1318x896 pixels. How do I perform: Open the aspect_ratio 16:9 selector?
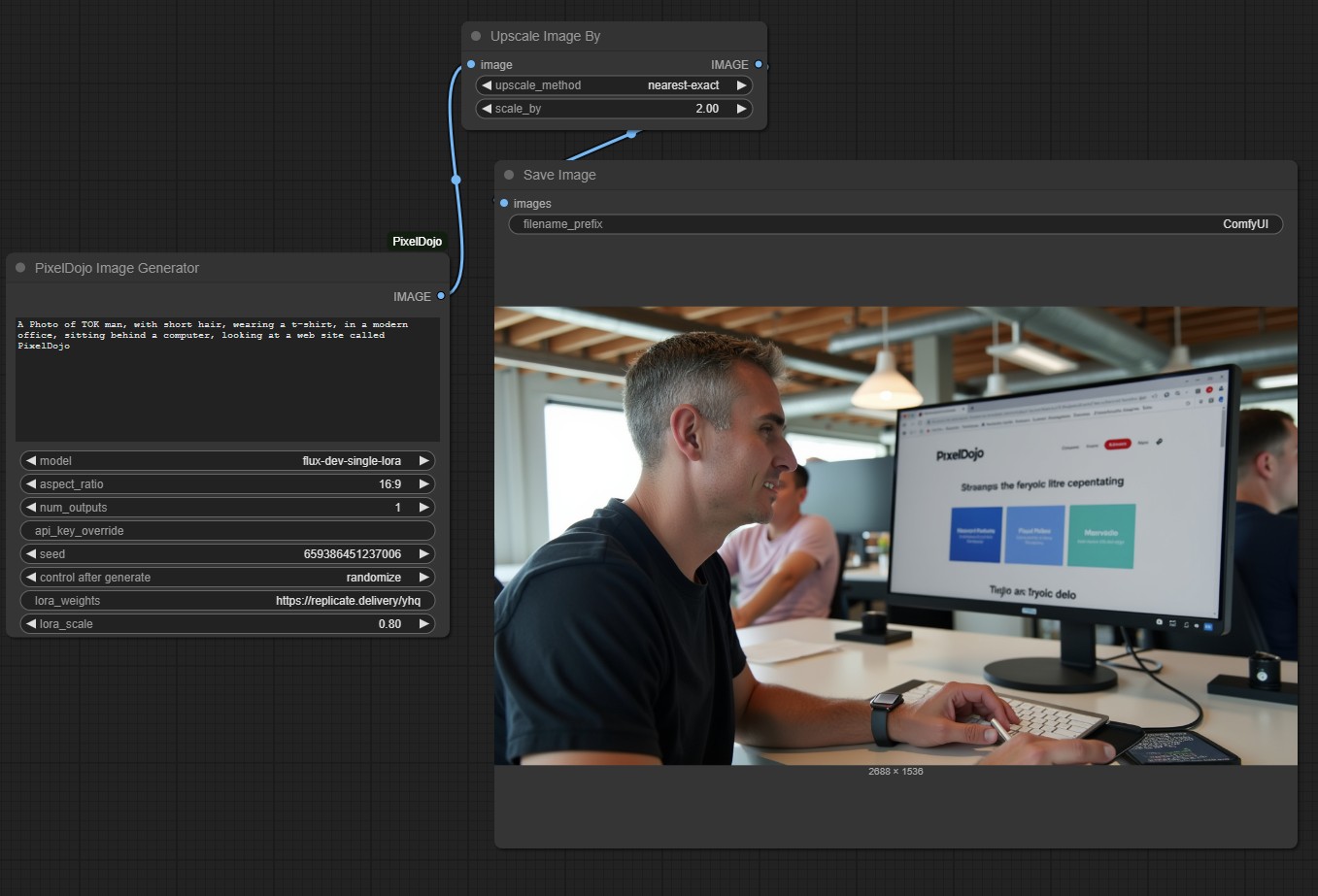coord(227,484)
